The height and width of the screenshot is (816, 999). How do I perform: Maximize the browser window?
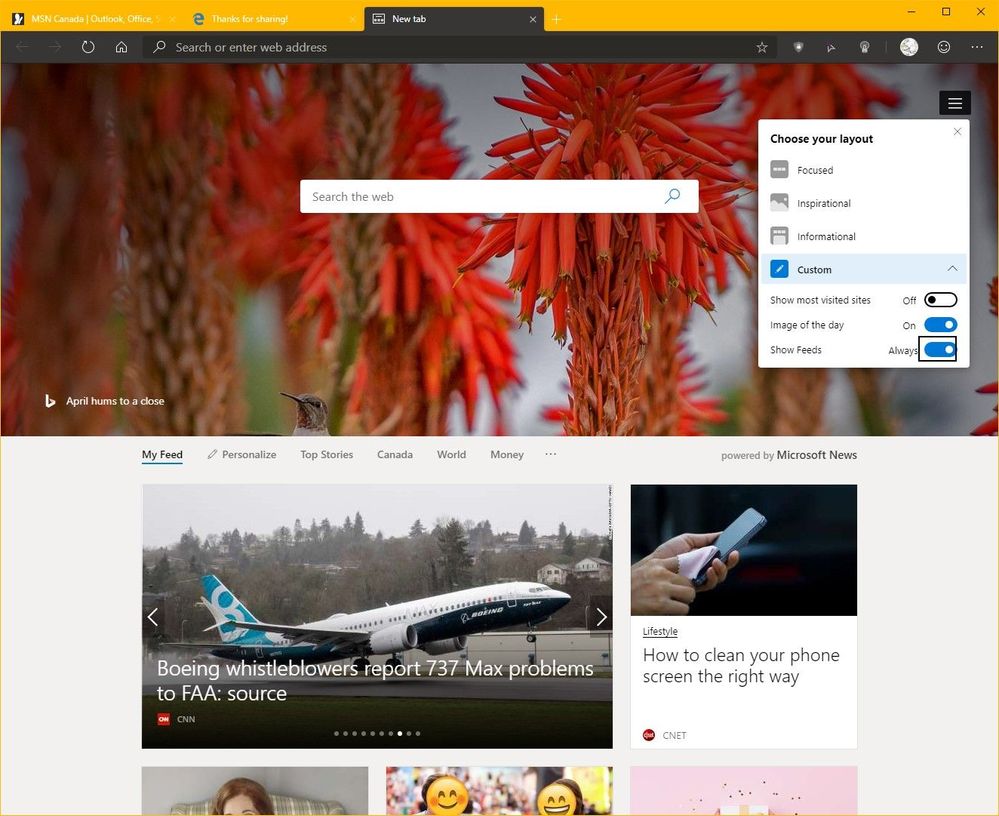pos(946,11)
